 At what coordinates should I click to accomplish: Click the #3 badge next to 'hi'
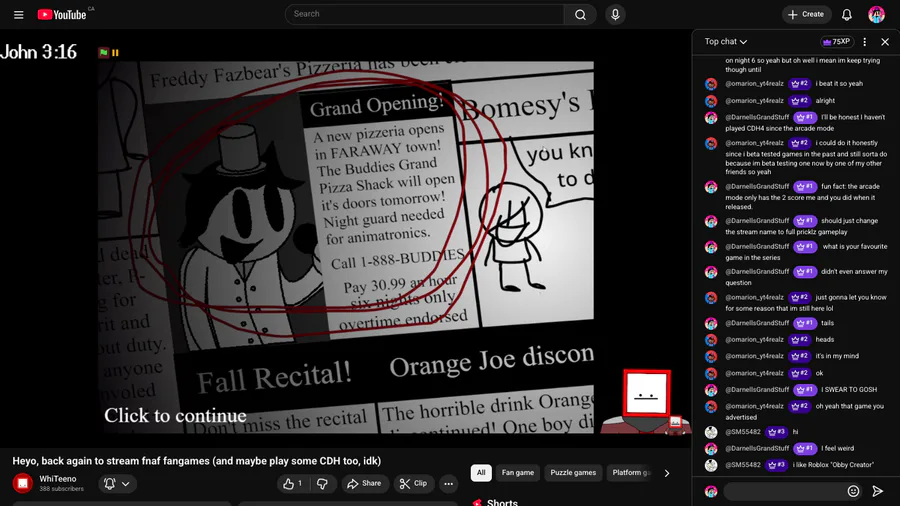tap(776, 432)
